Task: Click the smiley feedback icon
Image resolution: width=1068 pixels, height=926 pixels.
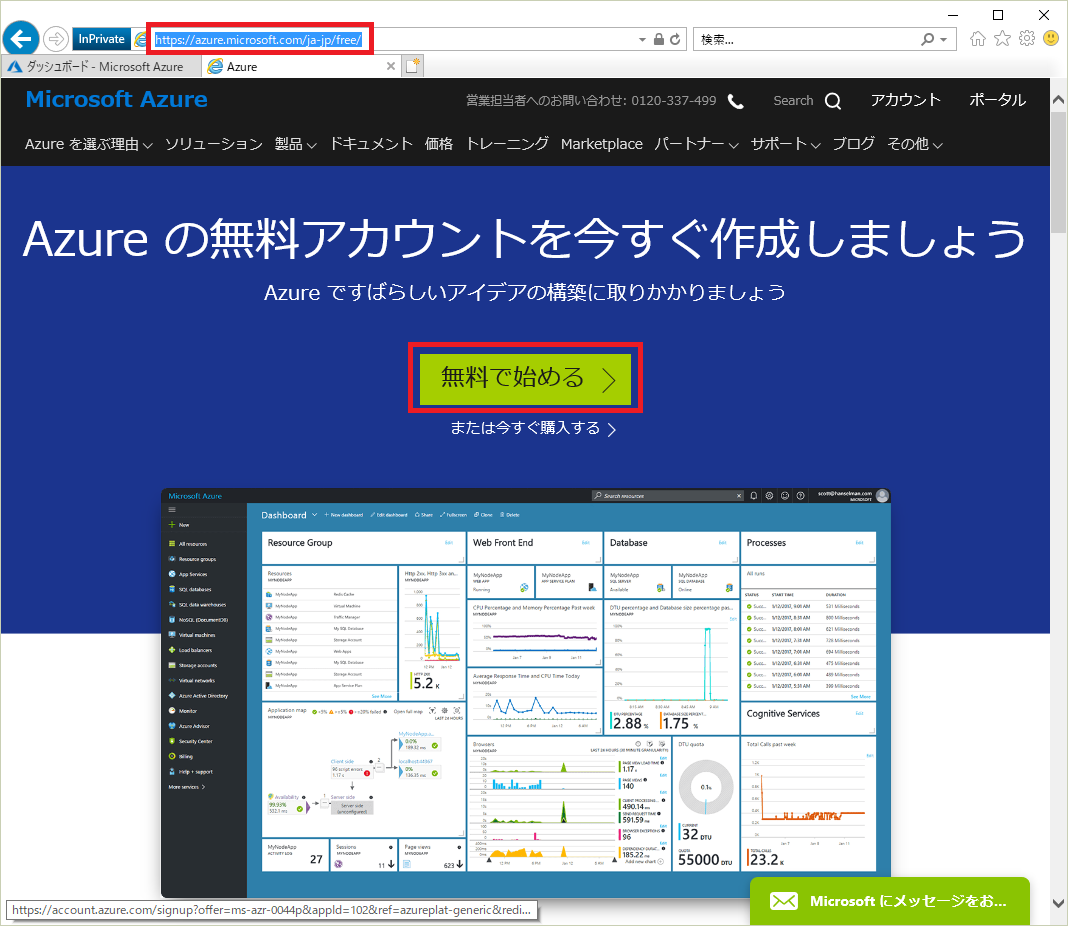Action: [1052, 38]
